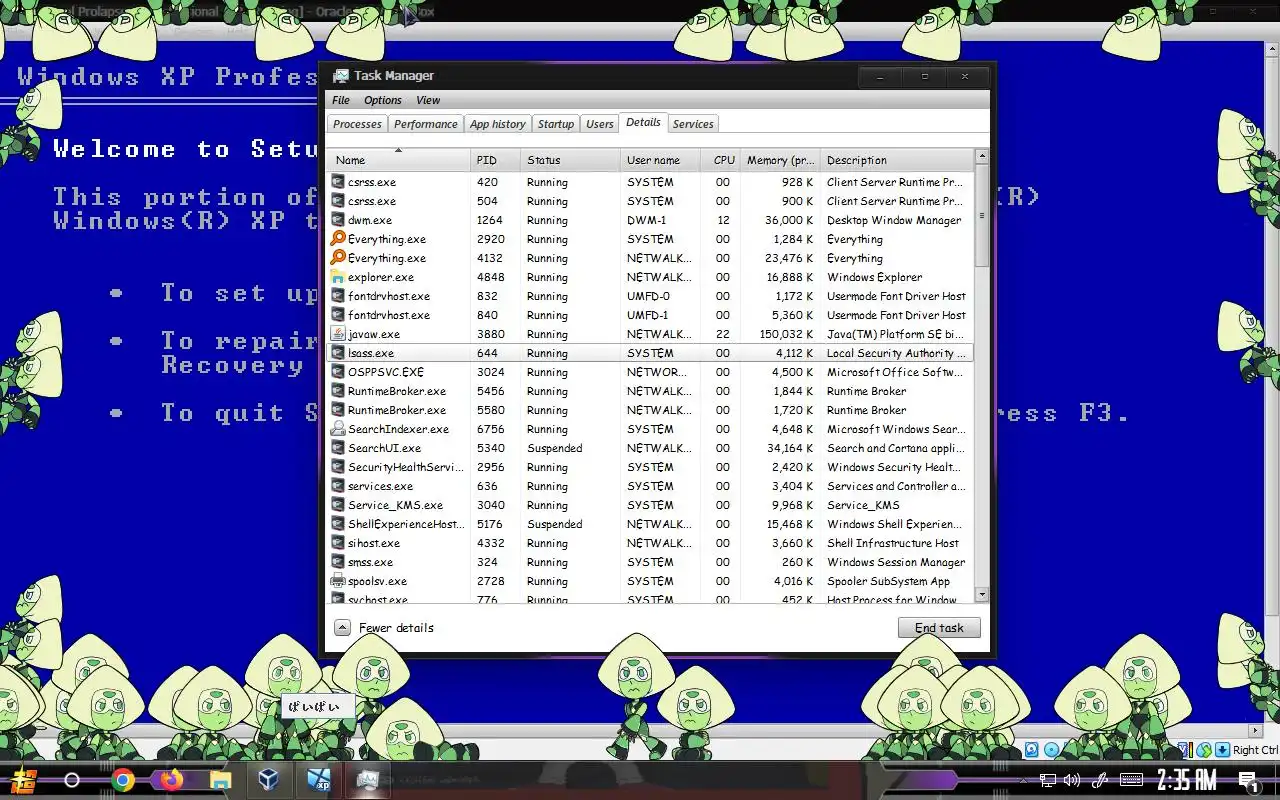The width and height of the screenshot is (1280, 800).
Task: Click VirtualBox horizontal scrollbar right arrow
Action: tap(1255, 731)
